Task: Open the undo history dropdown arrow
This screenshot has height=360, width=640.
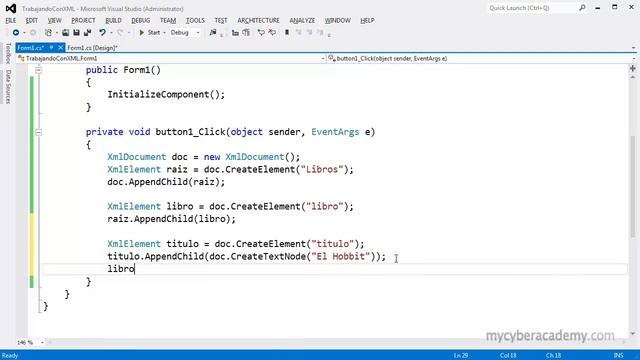Action: tap(111, 33)
